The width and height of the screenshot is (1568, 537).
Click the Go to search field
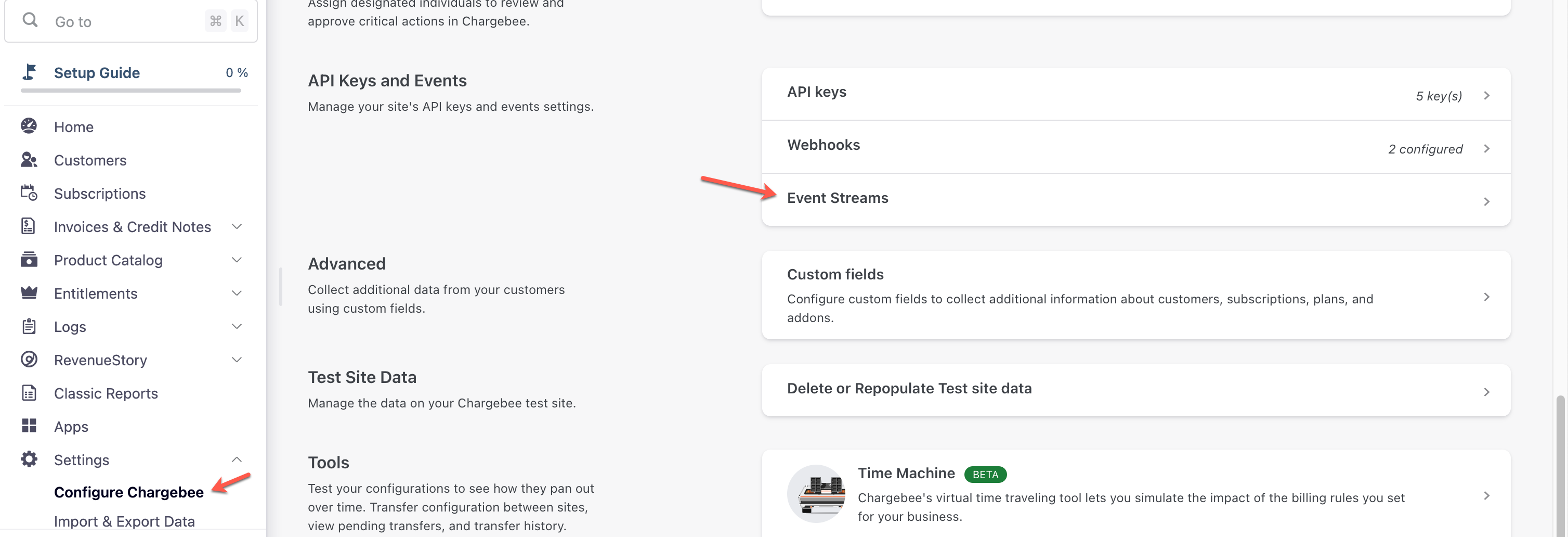tap(131, 21)
